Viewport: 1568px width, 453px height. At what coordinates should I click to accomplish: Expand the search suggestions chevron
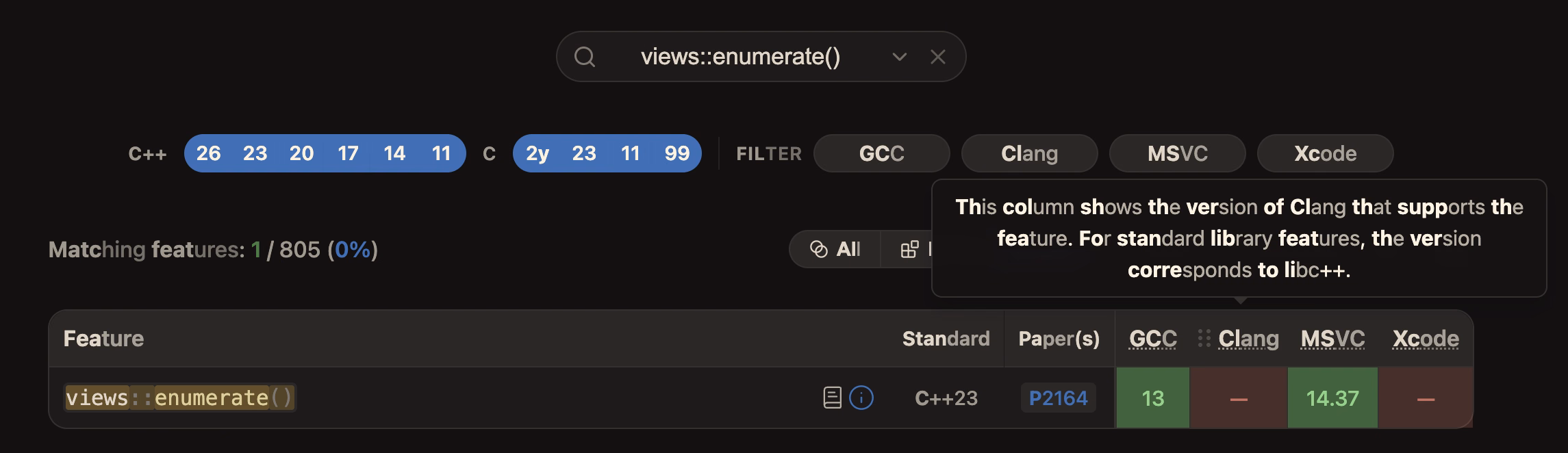click(900, 57)
